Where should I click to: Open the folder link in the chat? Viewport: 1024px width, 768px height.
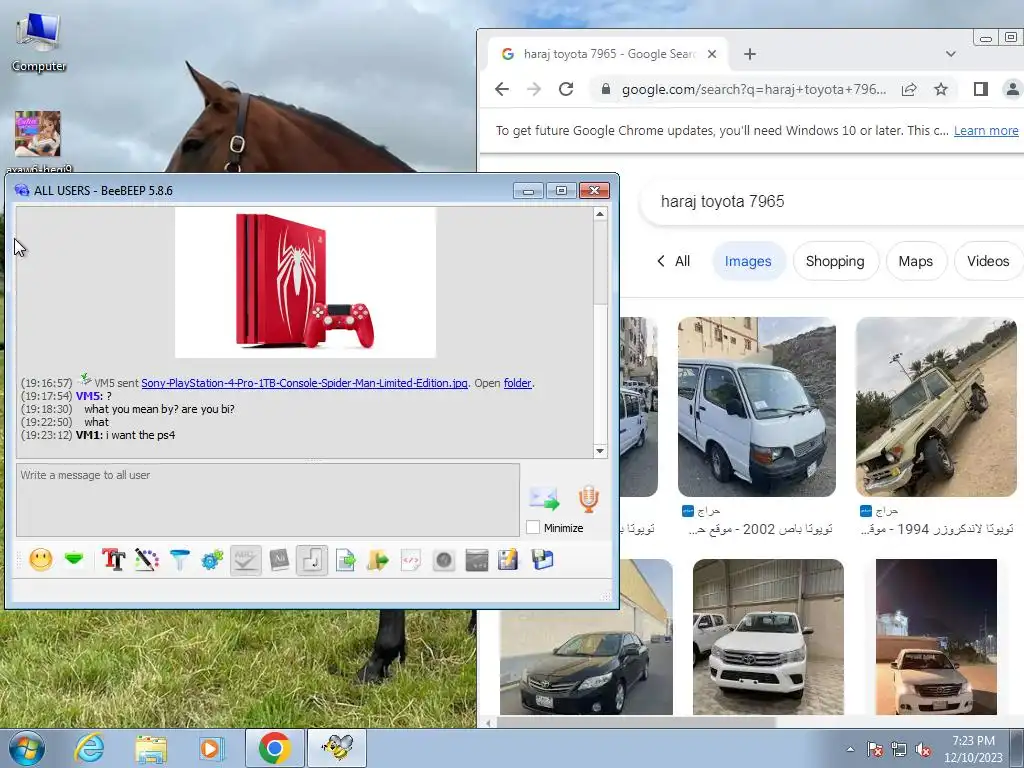517,383
